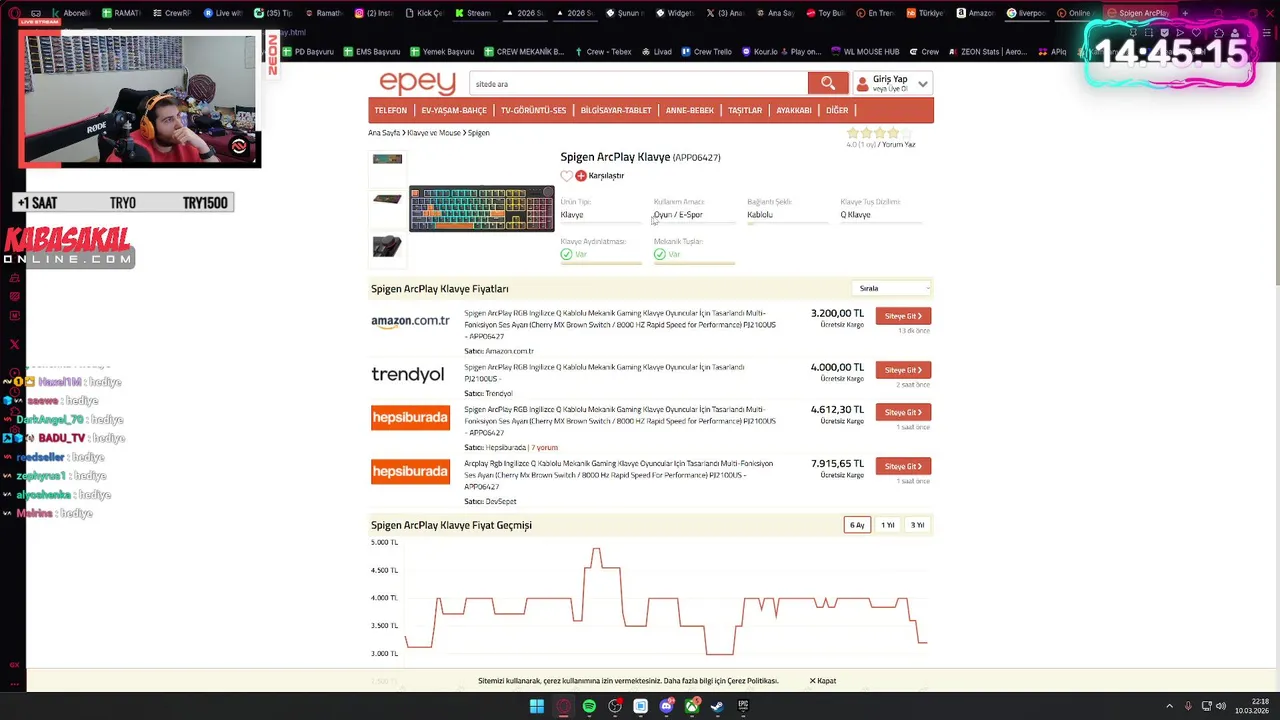Open the AYAKKABI category menu
1280x720 pixels.
click(794, 110)
